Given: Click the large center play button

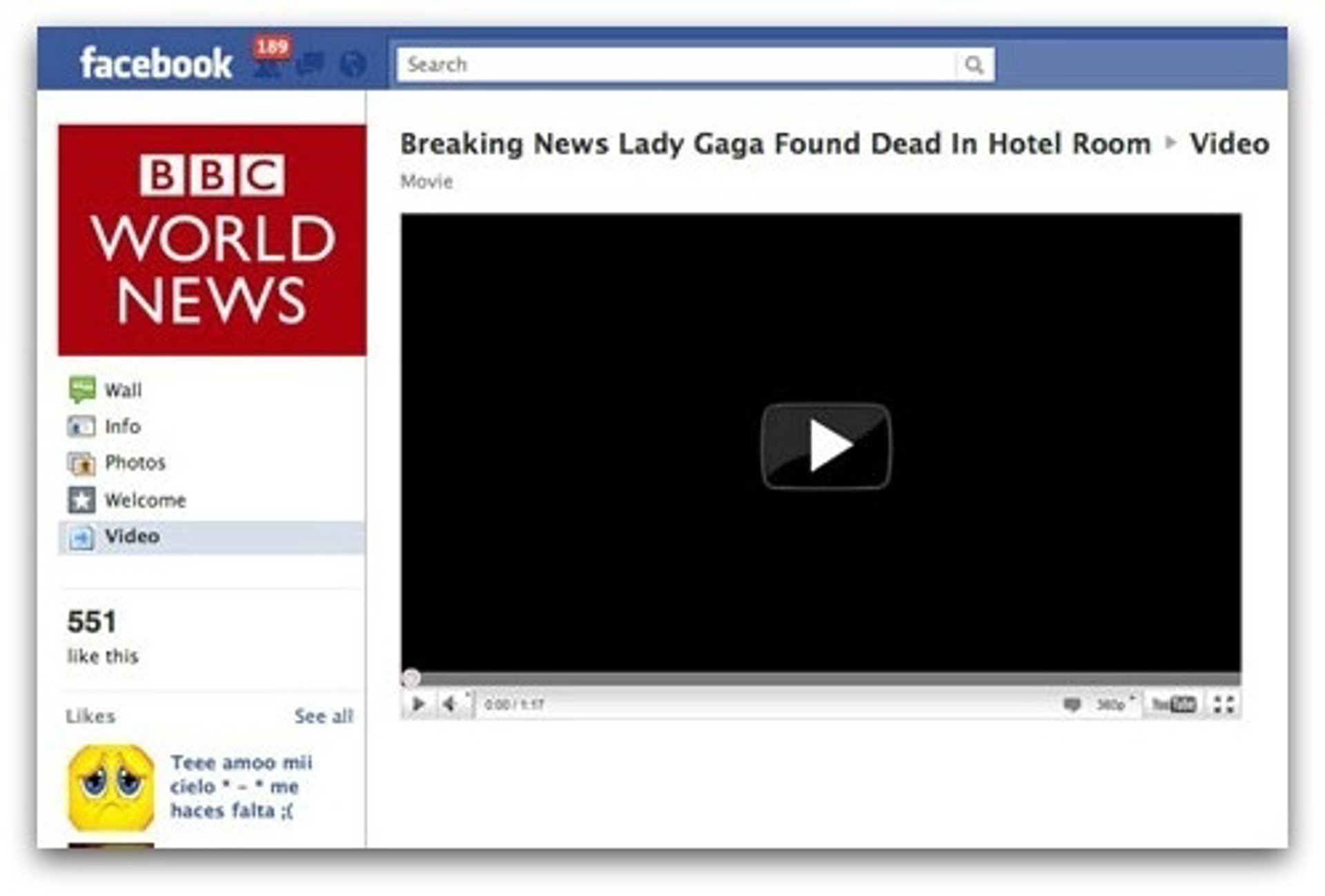Looking at the screenshot, I should tap(825, 446).
